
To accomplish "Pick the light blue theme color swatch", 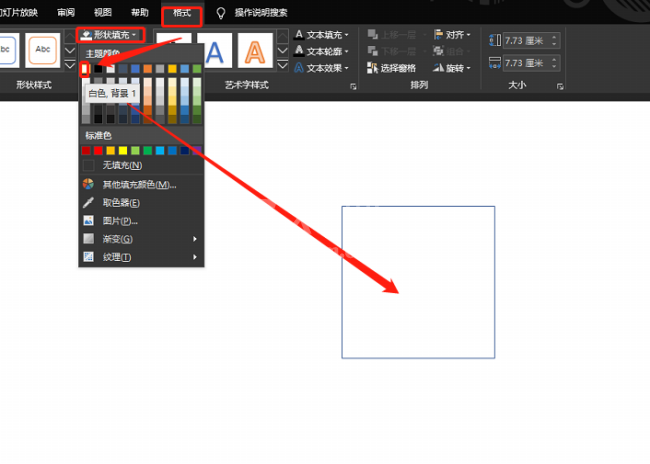I will [184, 69].
